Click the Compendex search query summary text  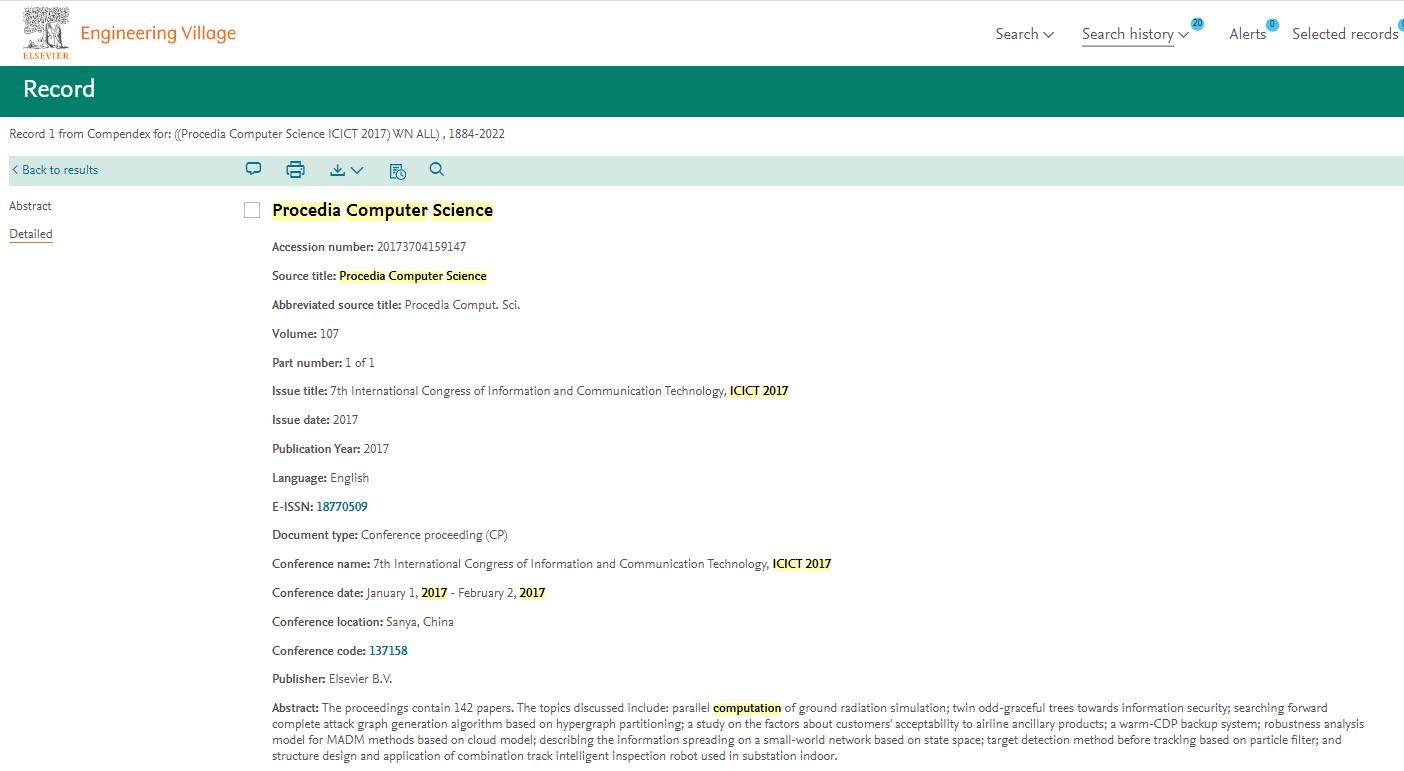257,134
